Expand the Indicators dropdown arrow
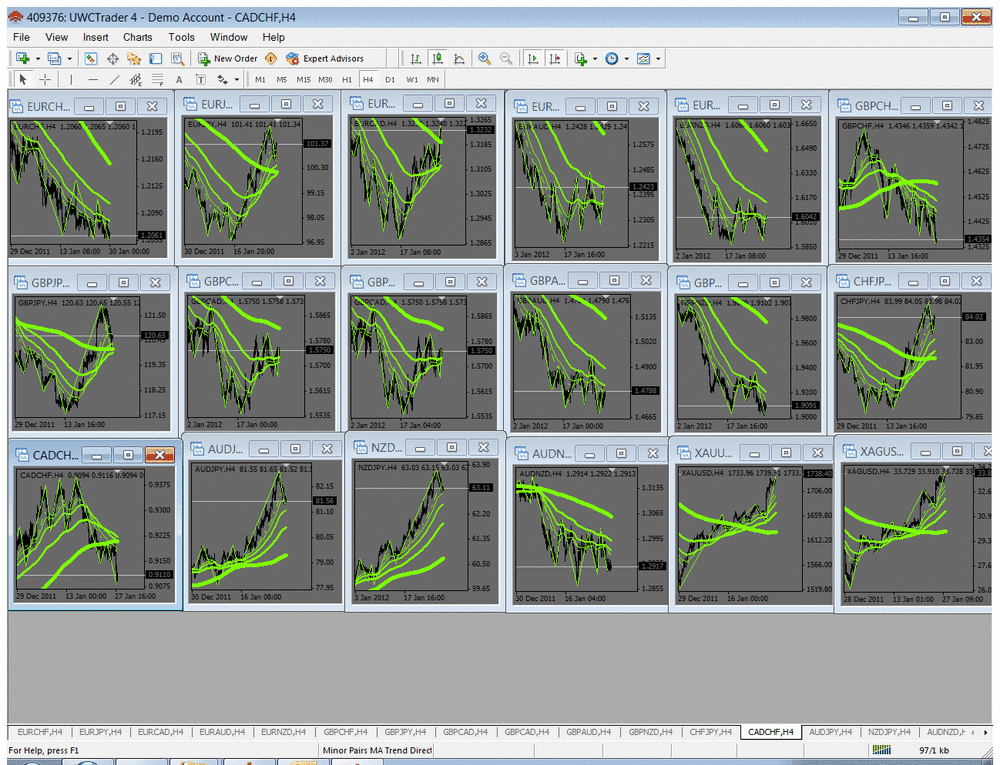The image size is (1000, 765). tap(595, 59)
